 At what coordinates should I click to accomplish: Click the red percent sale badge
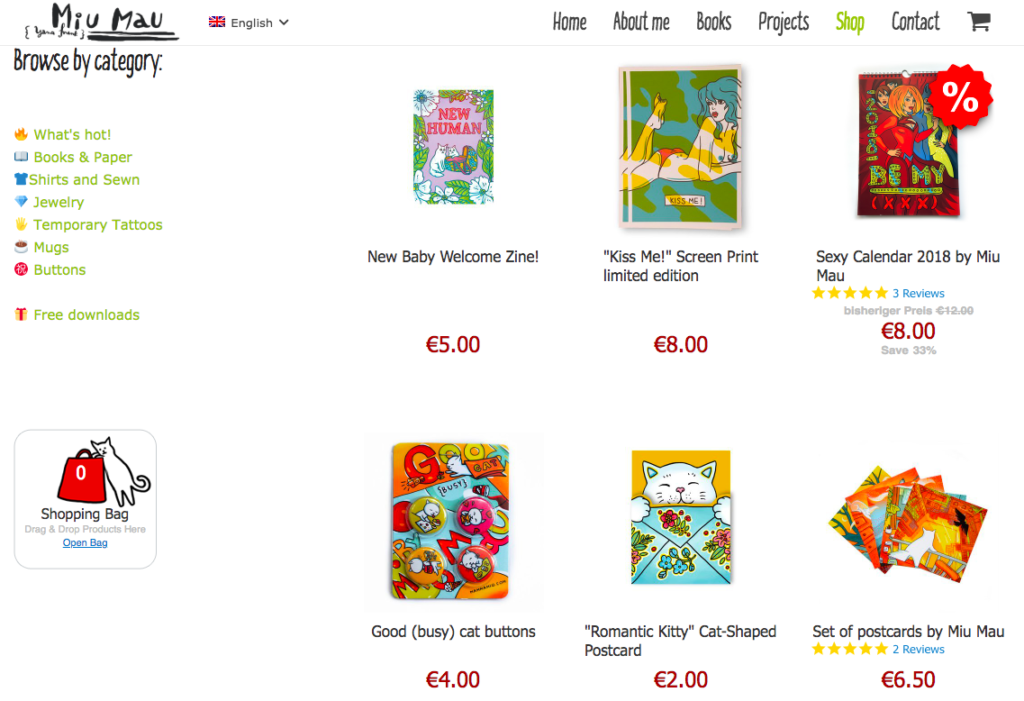[960, 97]
